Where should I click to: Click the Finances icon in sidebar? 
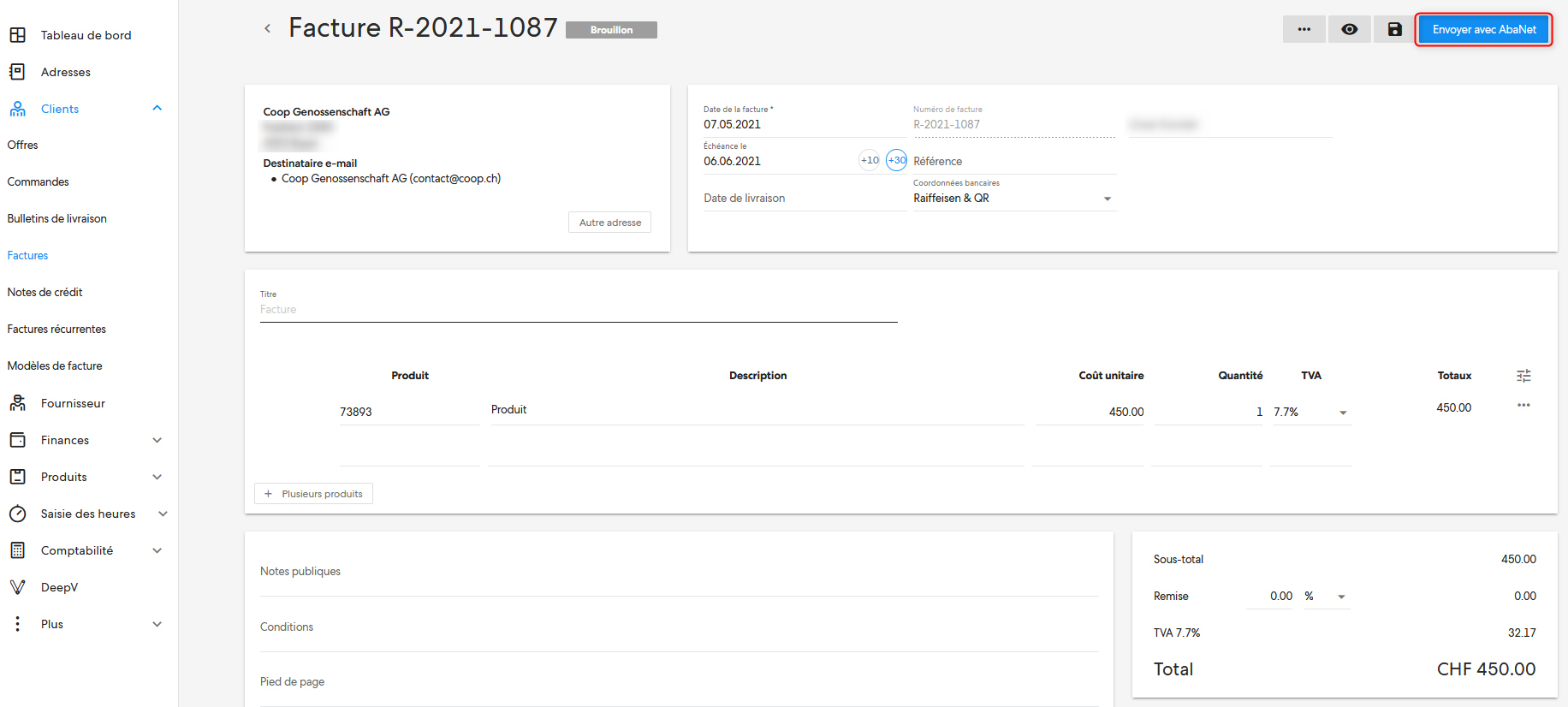tap(17, 440)
